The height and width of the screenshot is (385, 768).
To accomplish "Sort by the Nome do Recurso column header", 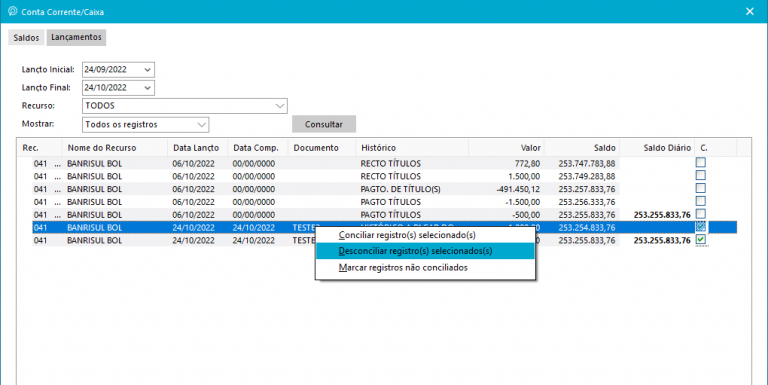I will point(115,148).
